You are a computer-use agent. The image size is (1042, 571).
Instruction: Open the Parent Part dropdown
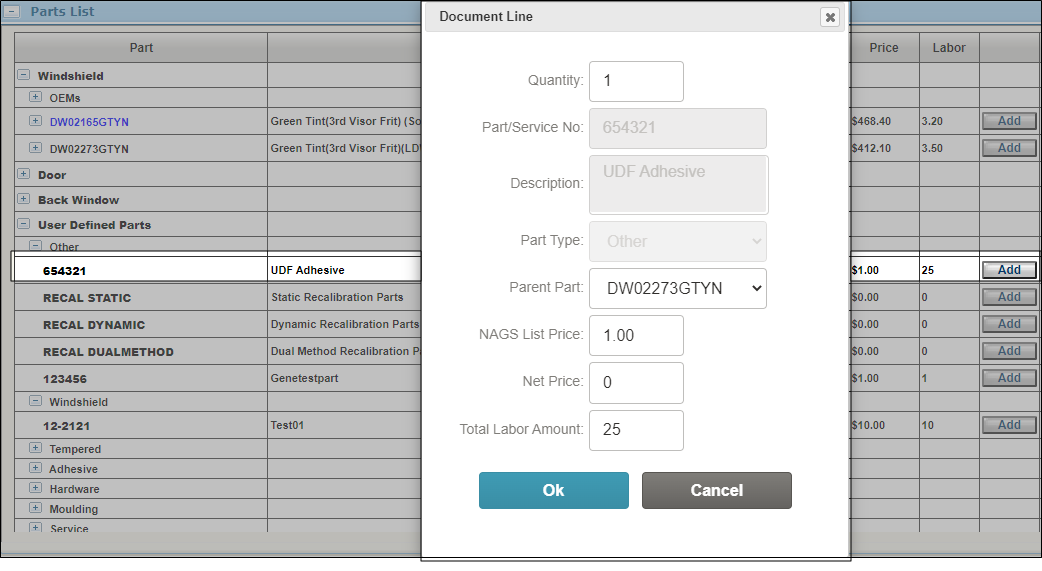678,288
